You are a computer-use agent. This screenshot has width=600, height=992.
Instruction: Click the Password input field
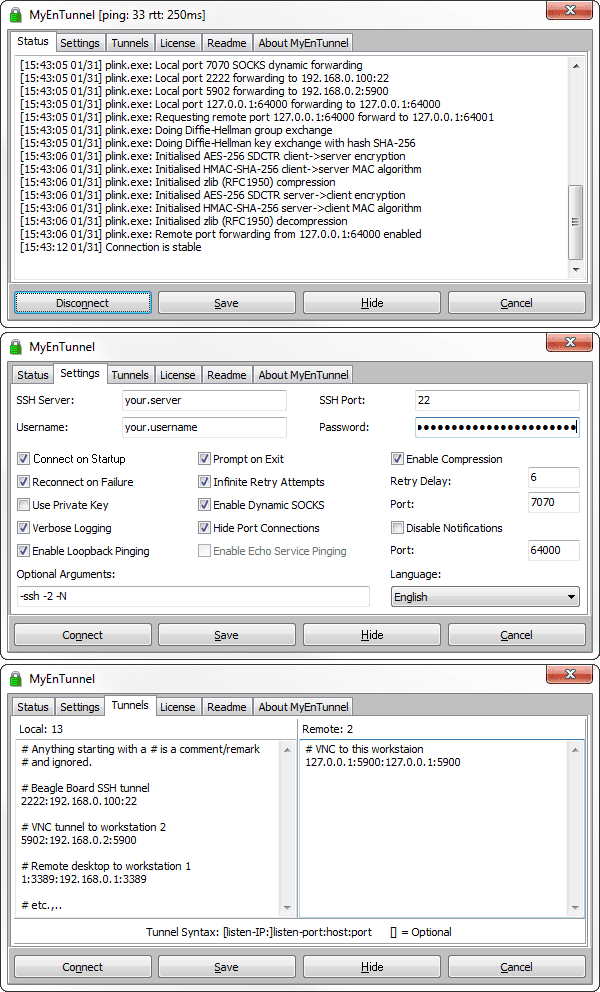click(x=497, y=427)
